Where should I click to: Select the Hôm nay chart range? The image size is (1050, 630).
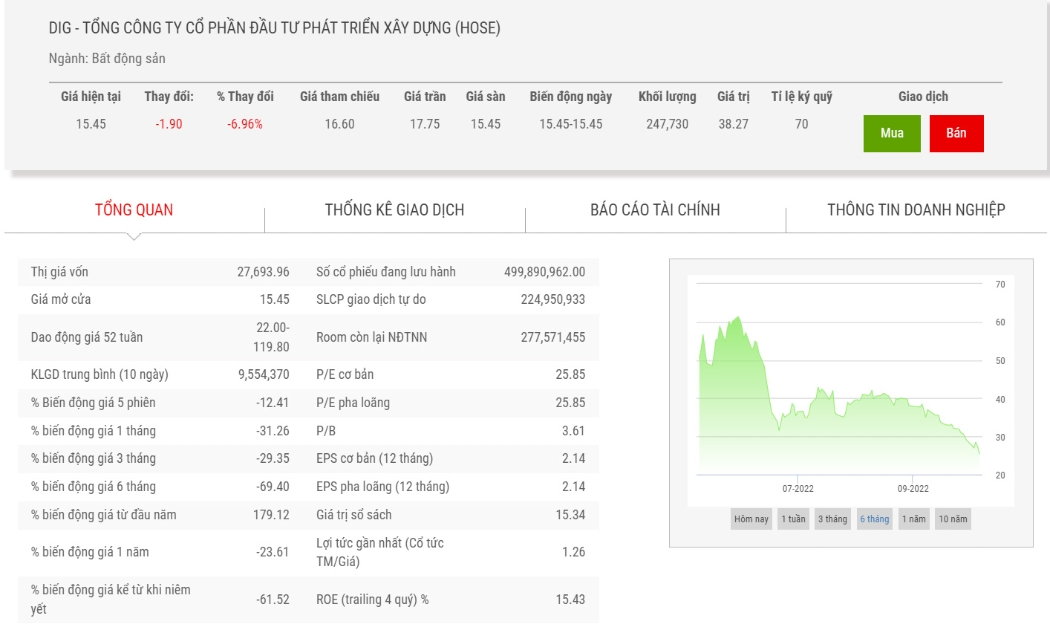point(751,519)
